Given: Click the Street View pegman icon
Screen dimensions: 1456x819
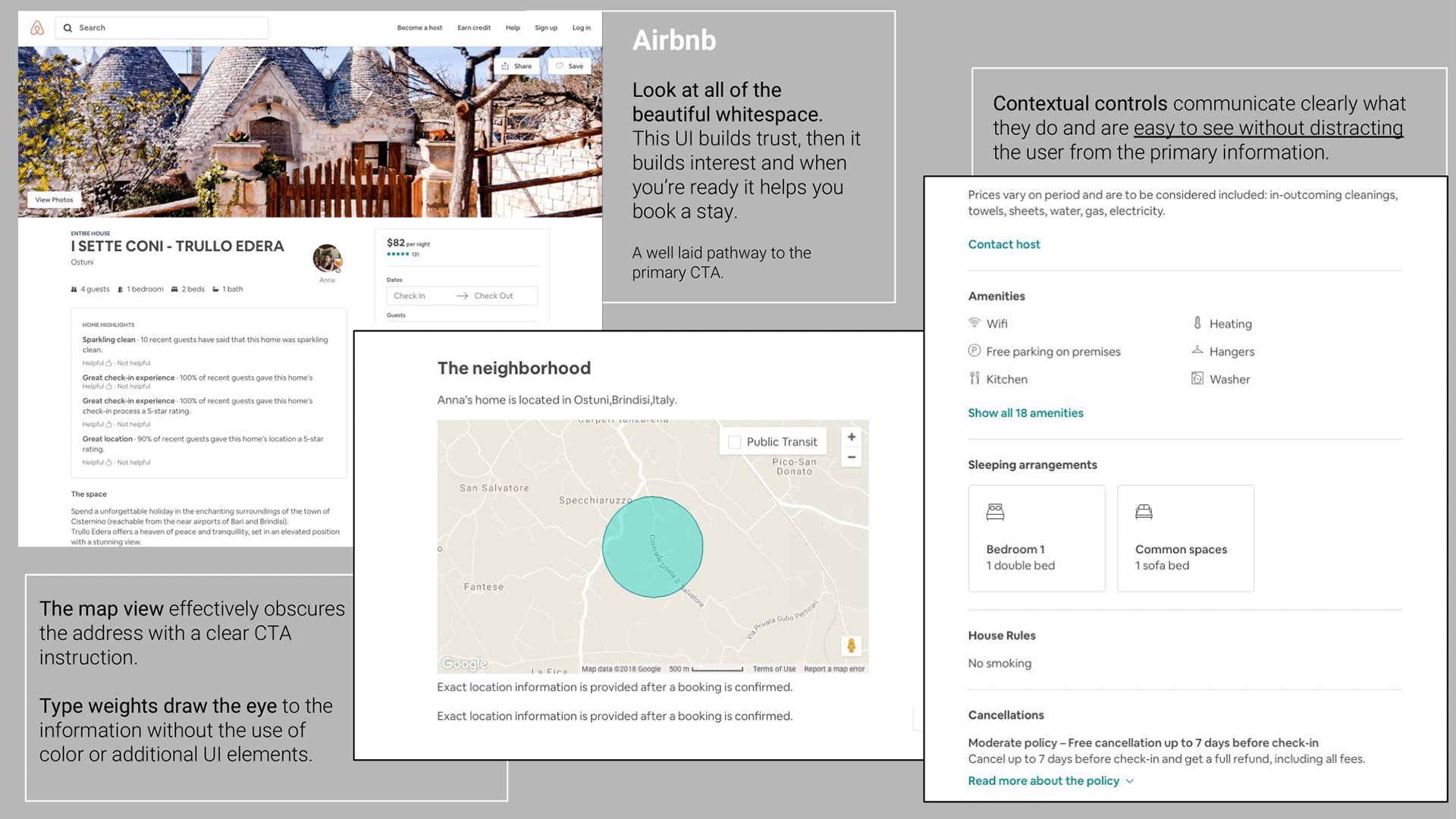Looking at the screenshot, I should 851,645.
